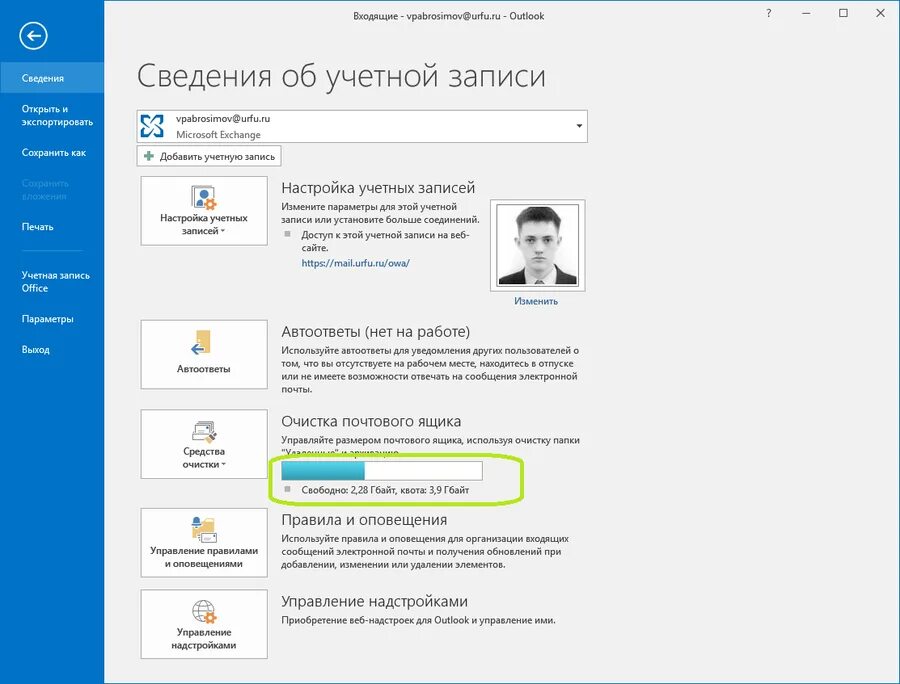Click the green plus icon on Добавить учетную запись
Image resolution: width=900 pixels, height=684 pixels.
[149, 156]
